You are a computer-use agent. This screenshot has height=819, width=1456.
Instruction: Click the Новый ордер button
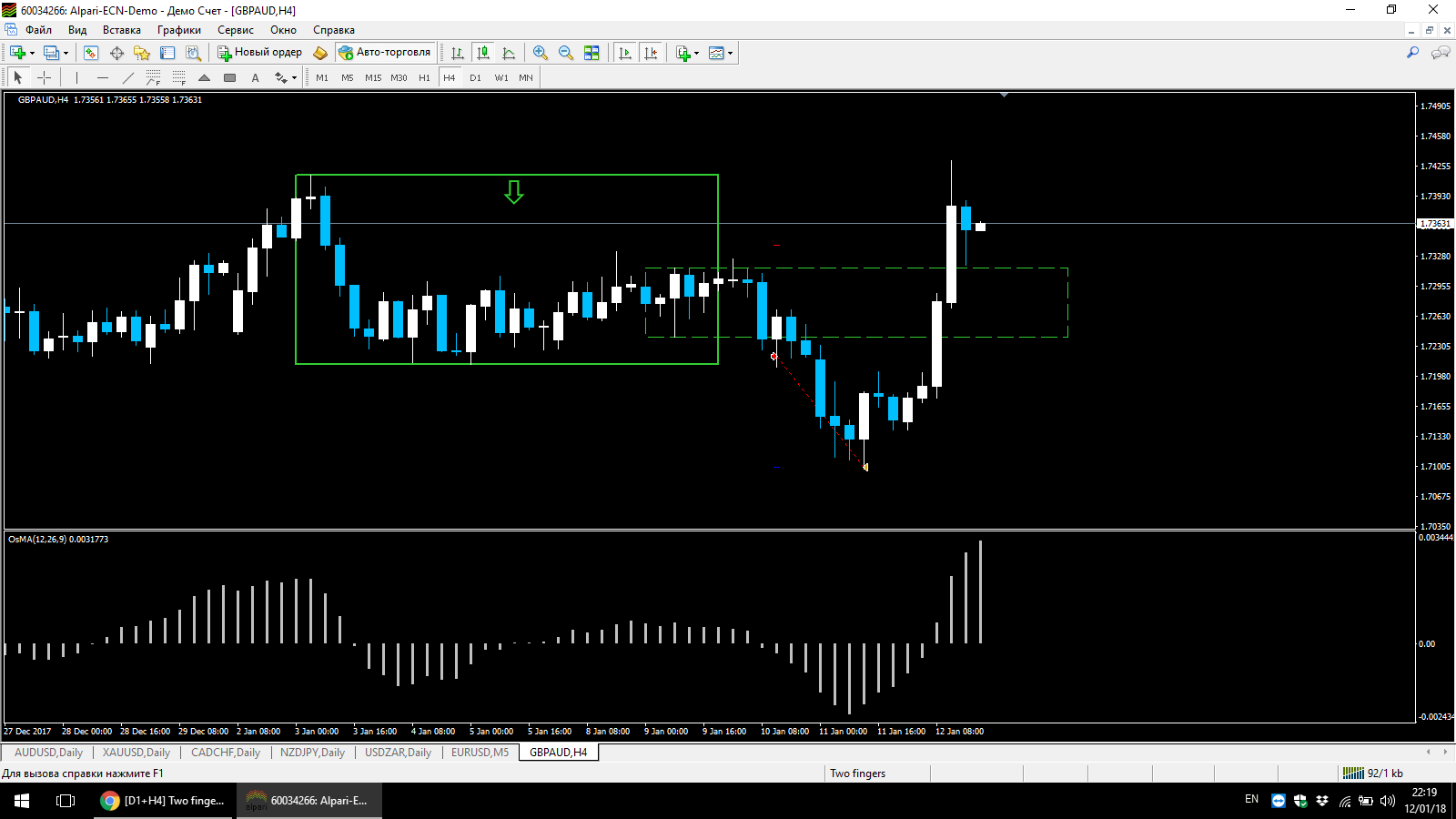coord(259,53)
